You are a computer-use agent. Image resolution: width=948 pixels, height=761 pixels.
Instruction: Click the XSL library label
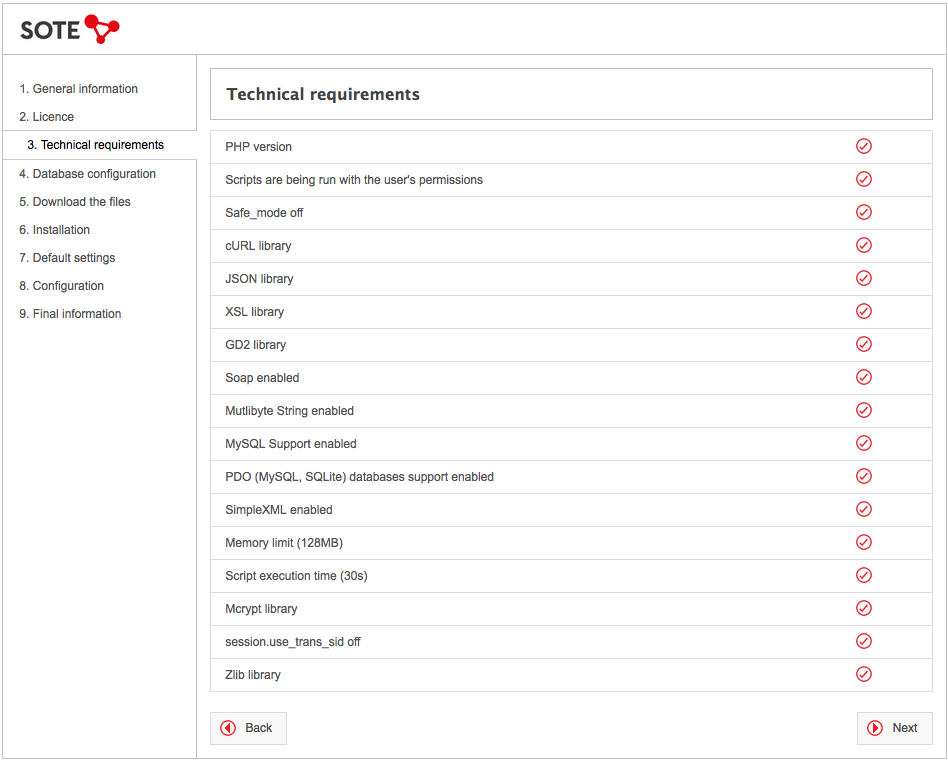(255, 312)
